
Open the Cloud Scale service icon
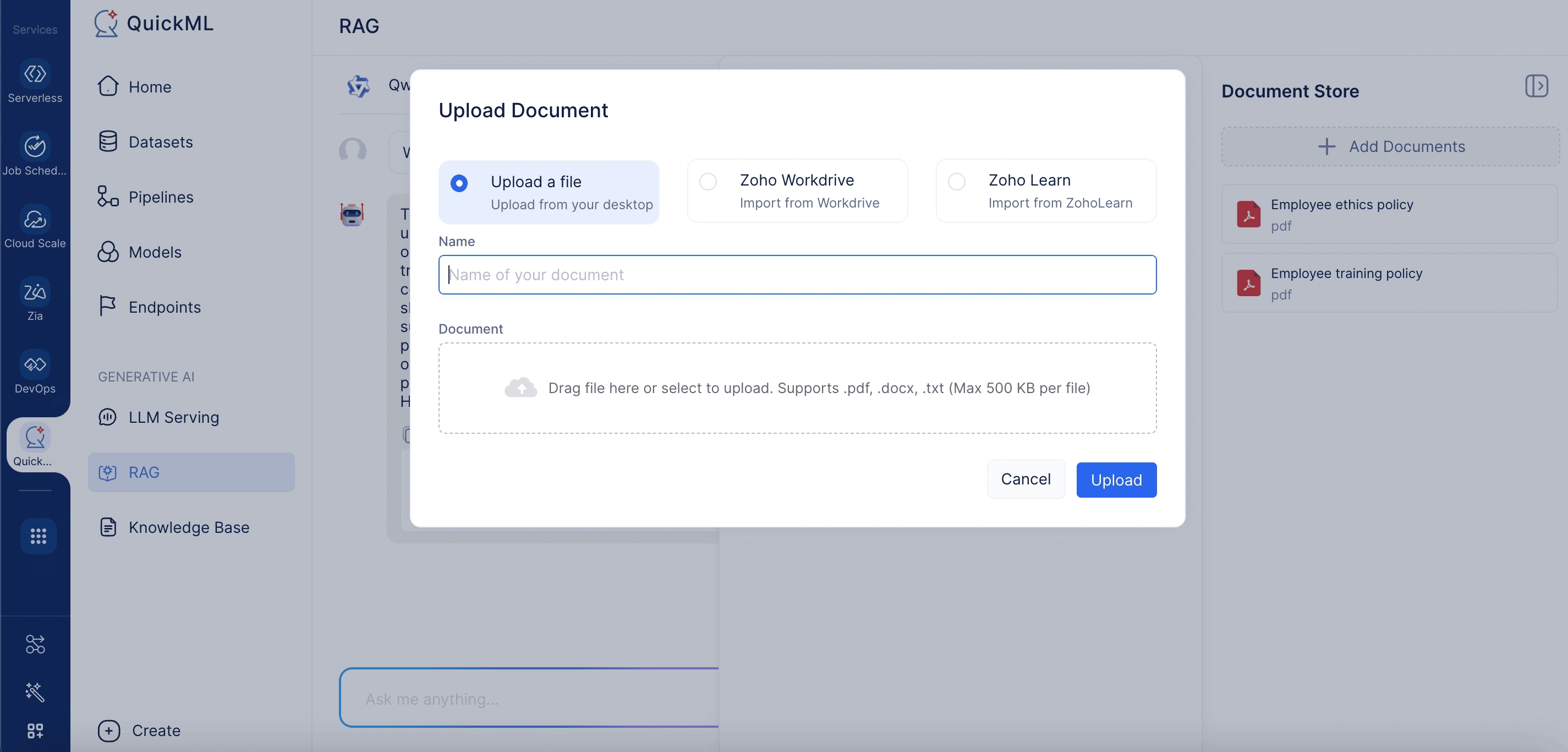[x=35, y=219]
